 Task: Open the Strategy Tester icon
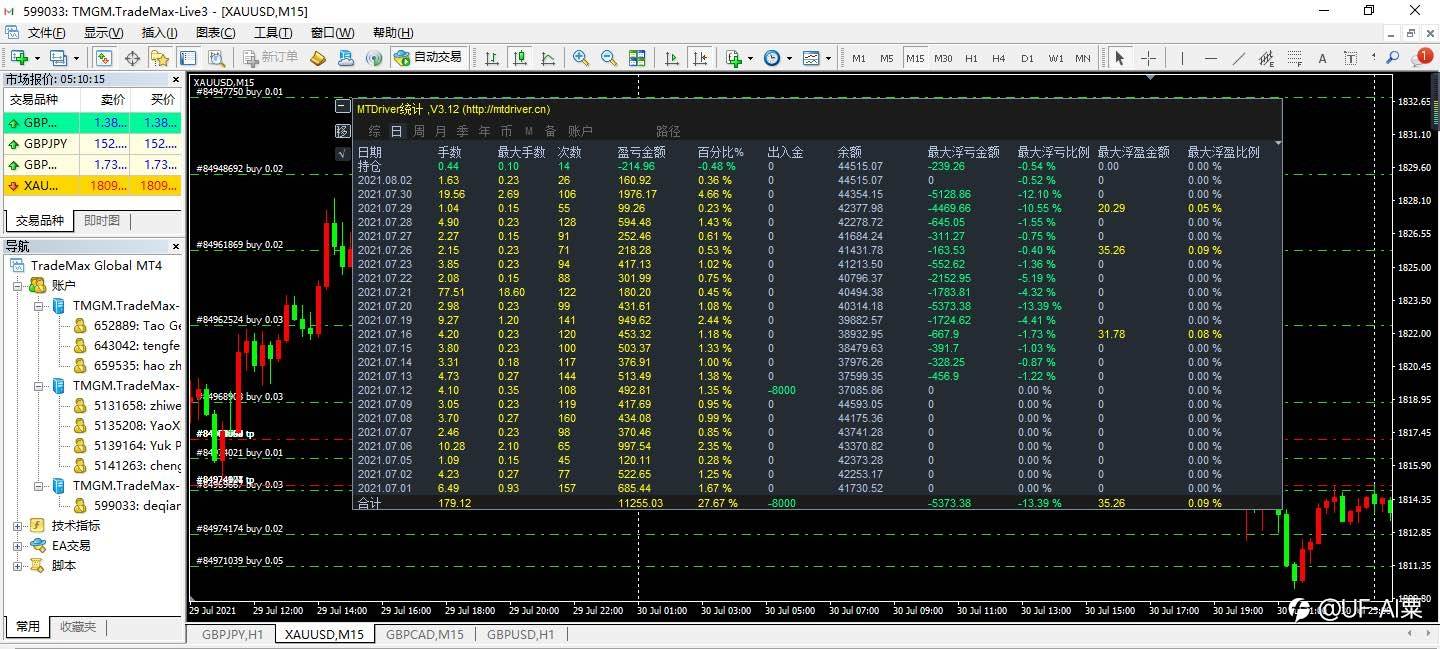[217, 58]
